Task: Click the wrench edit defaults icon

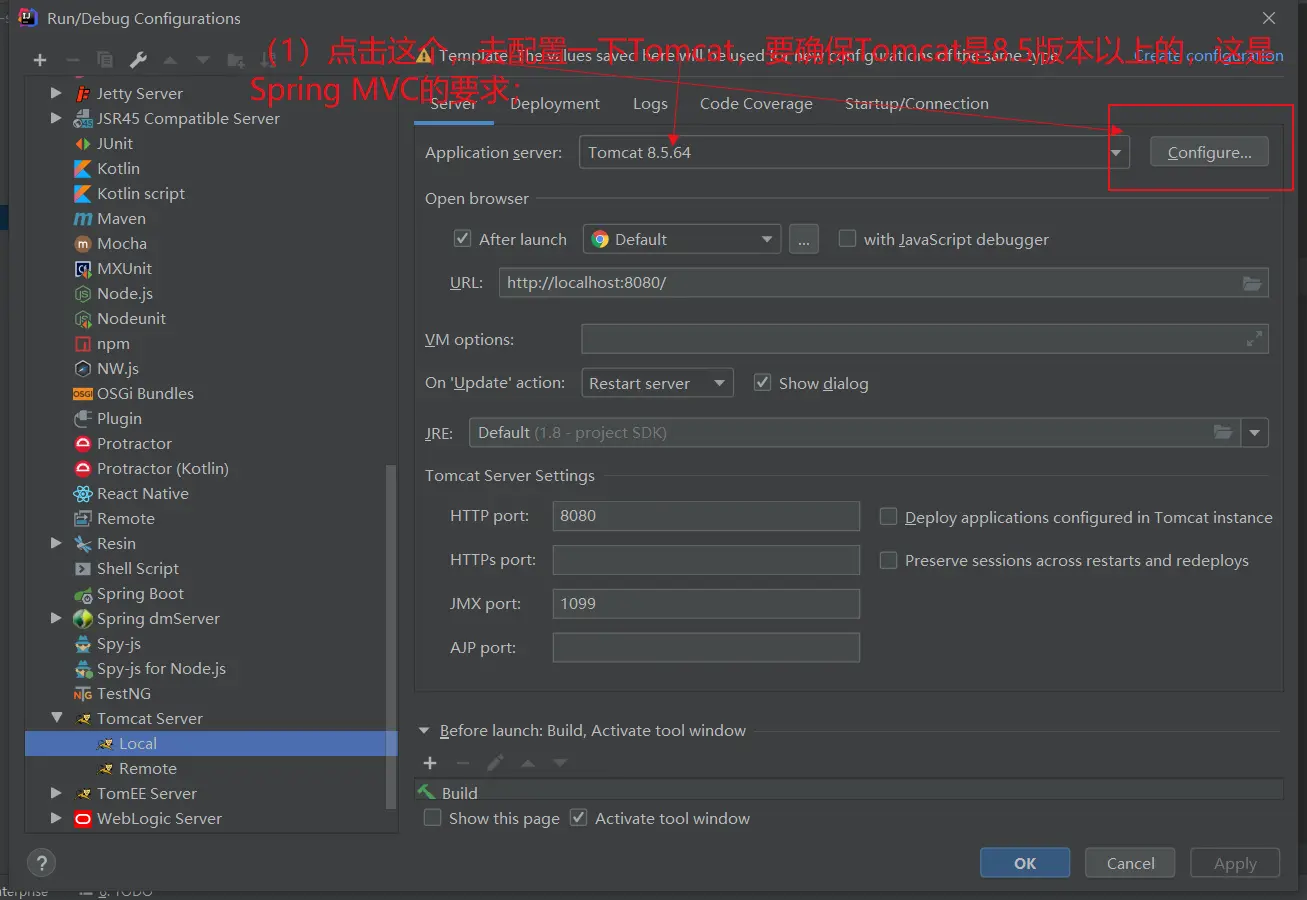Action: pos(138,60)
